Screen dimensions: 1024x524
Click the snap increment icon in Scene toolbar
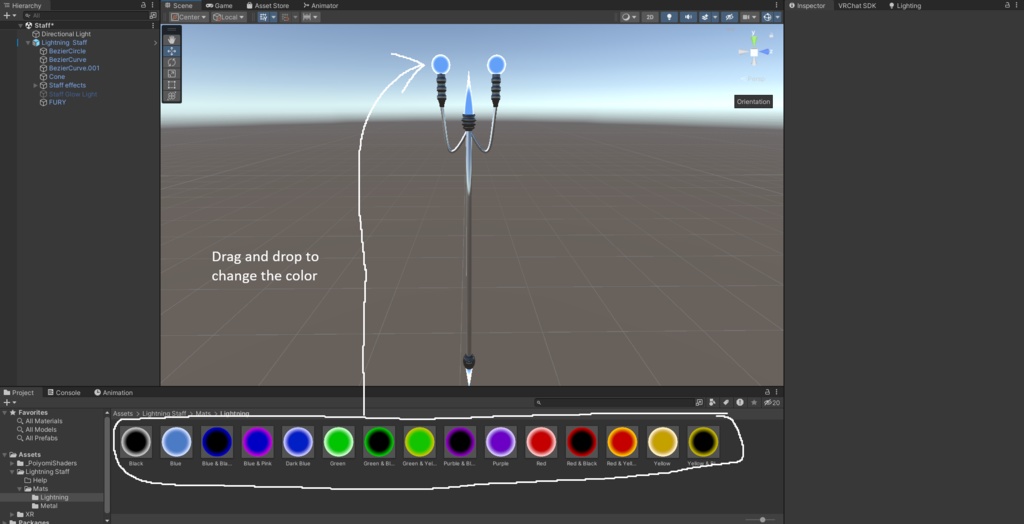coord(285,17)
